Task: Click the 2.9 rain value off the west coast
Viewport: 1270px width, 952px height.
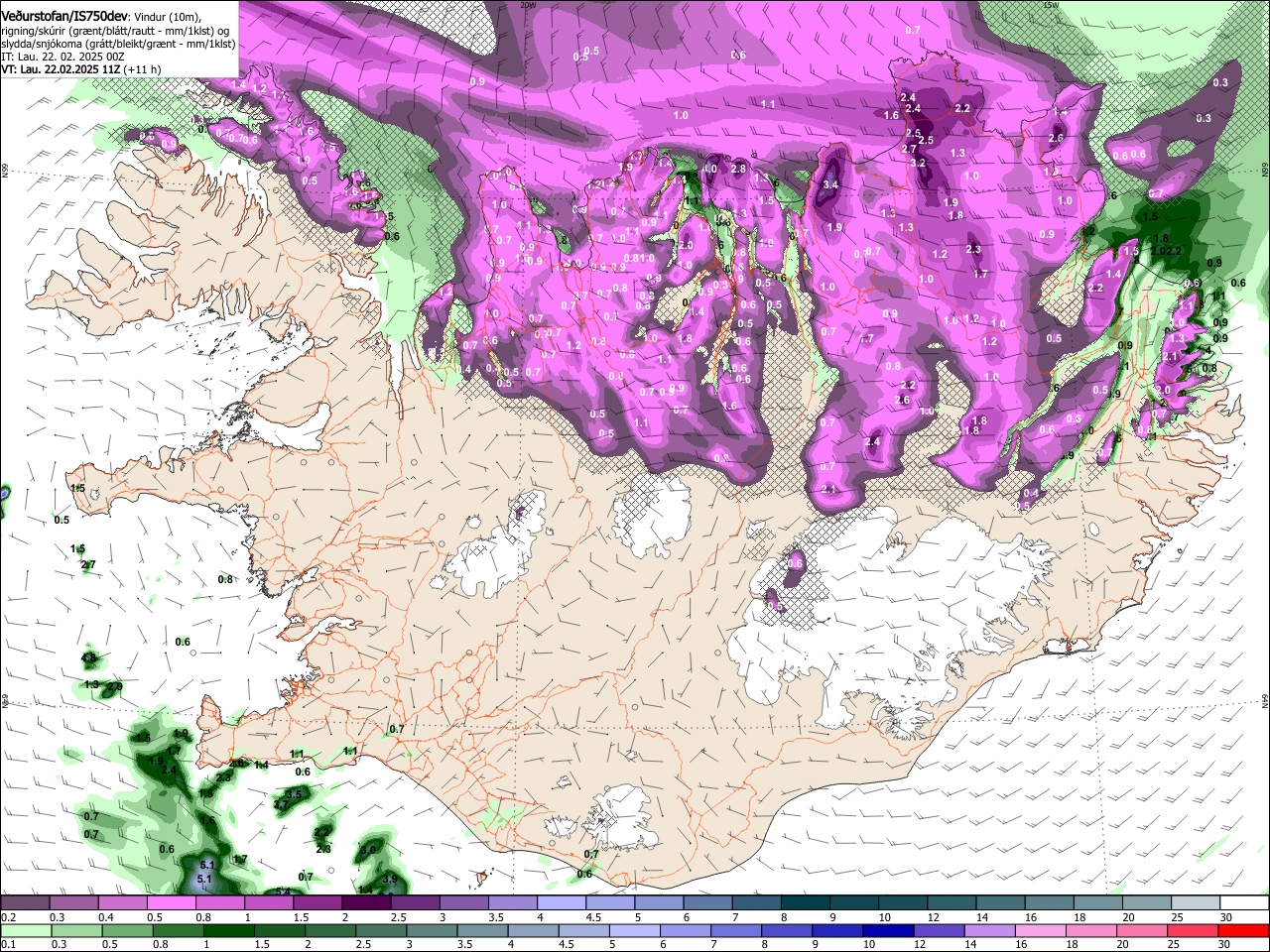Action: [x=115, y=686]
